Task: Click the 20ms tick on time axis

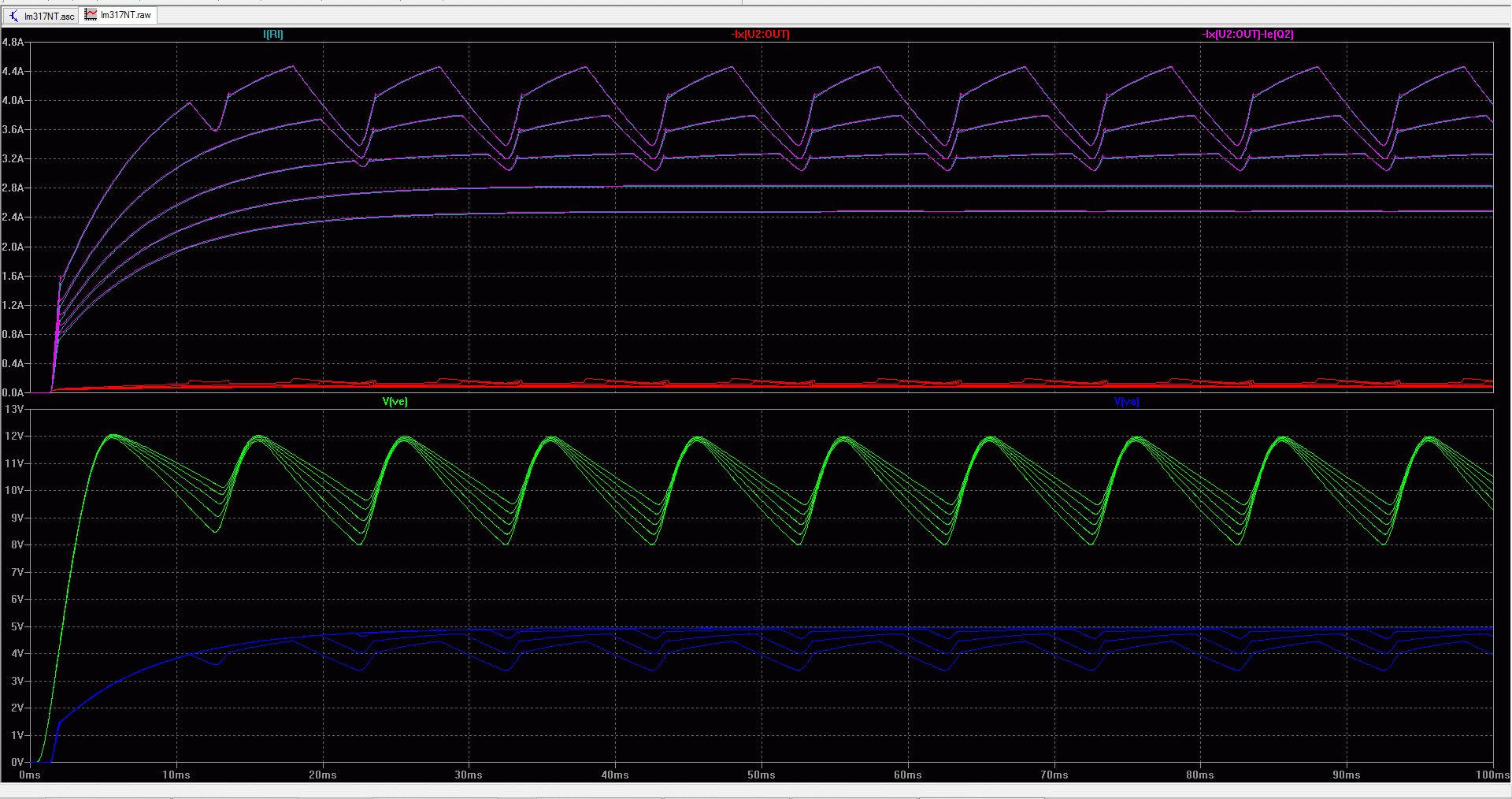Action: pos(323,775)
